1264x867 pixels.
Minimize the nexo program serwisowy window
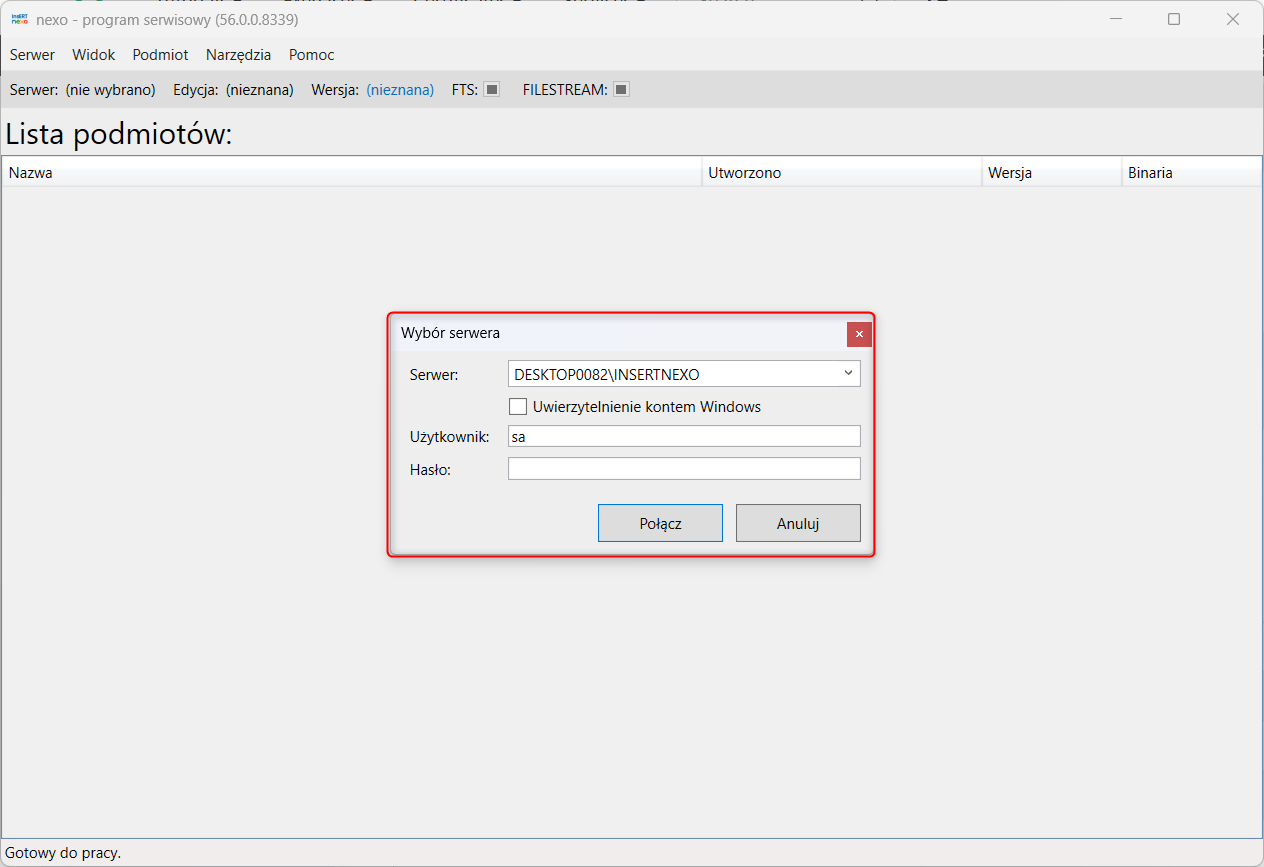click(1116, 19)
